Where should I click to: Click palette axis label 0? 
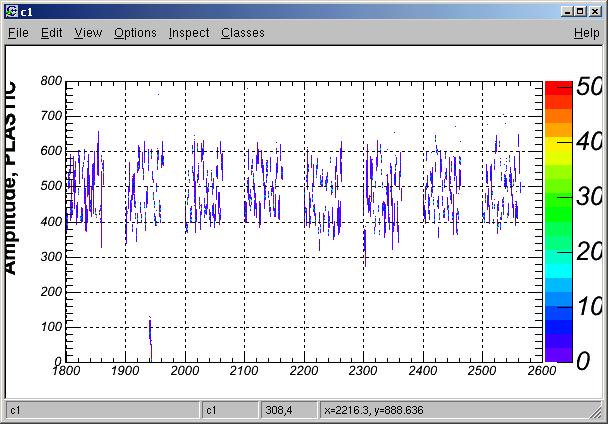583,361
